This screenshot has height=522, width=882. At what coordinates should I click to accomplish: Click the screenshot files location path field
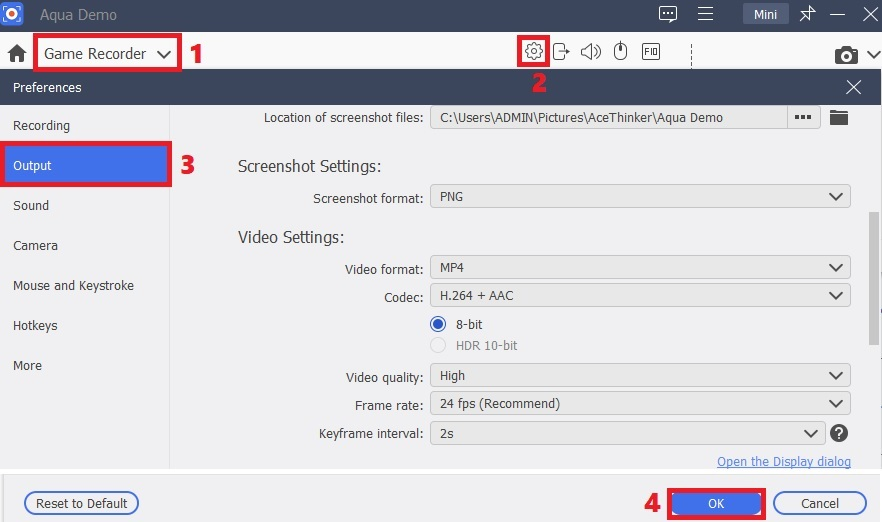608,117
